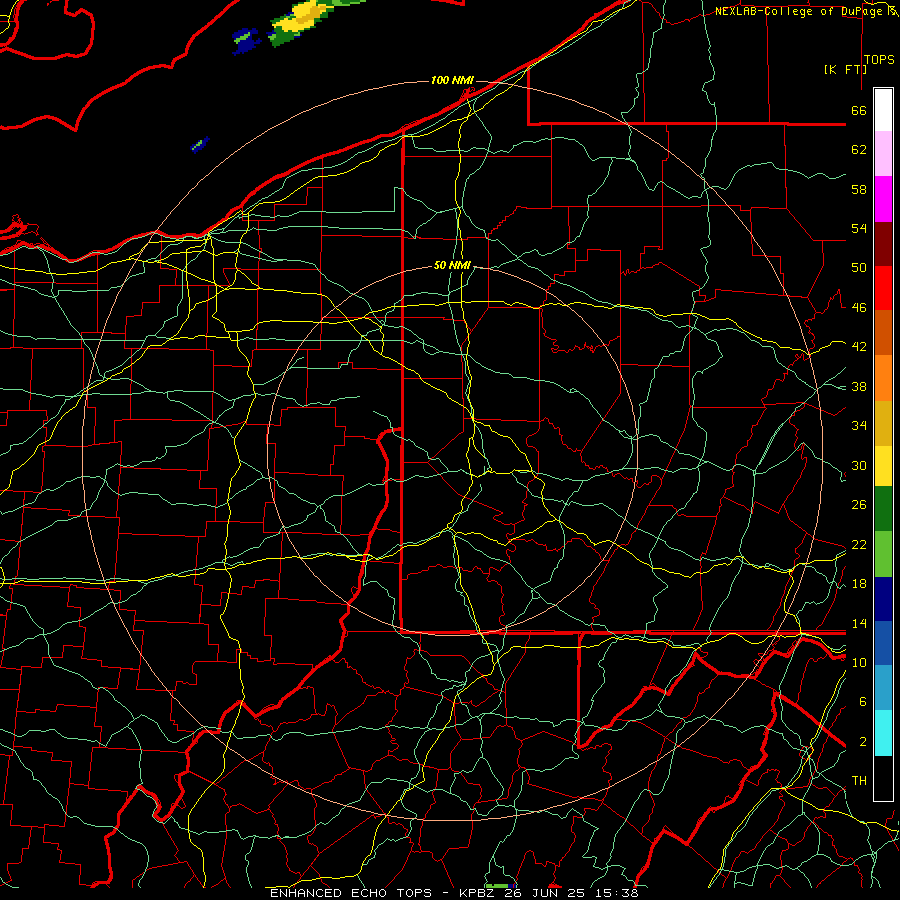The width and height of the screenshot is (900, 900).
Task: Click the "22" legend value
Action: click(859, 545)
